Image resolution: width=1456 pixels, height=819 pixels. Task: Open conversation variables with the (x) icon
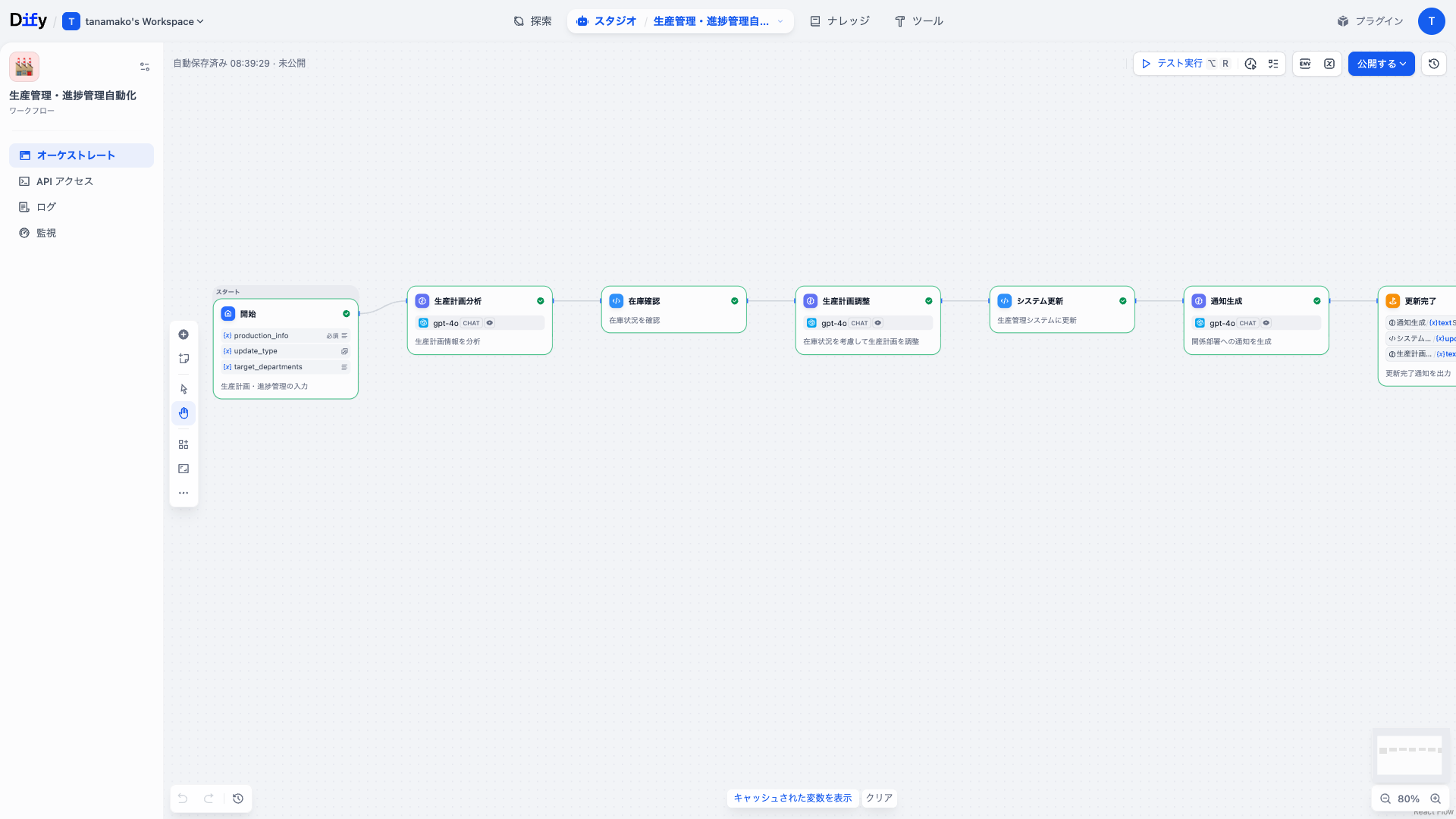[1329, 64]
